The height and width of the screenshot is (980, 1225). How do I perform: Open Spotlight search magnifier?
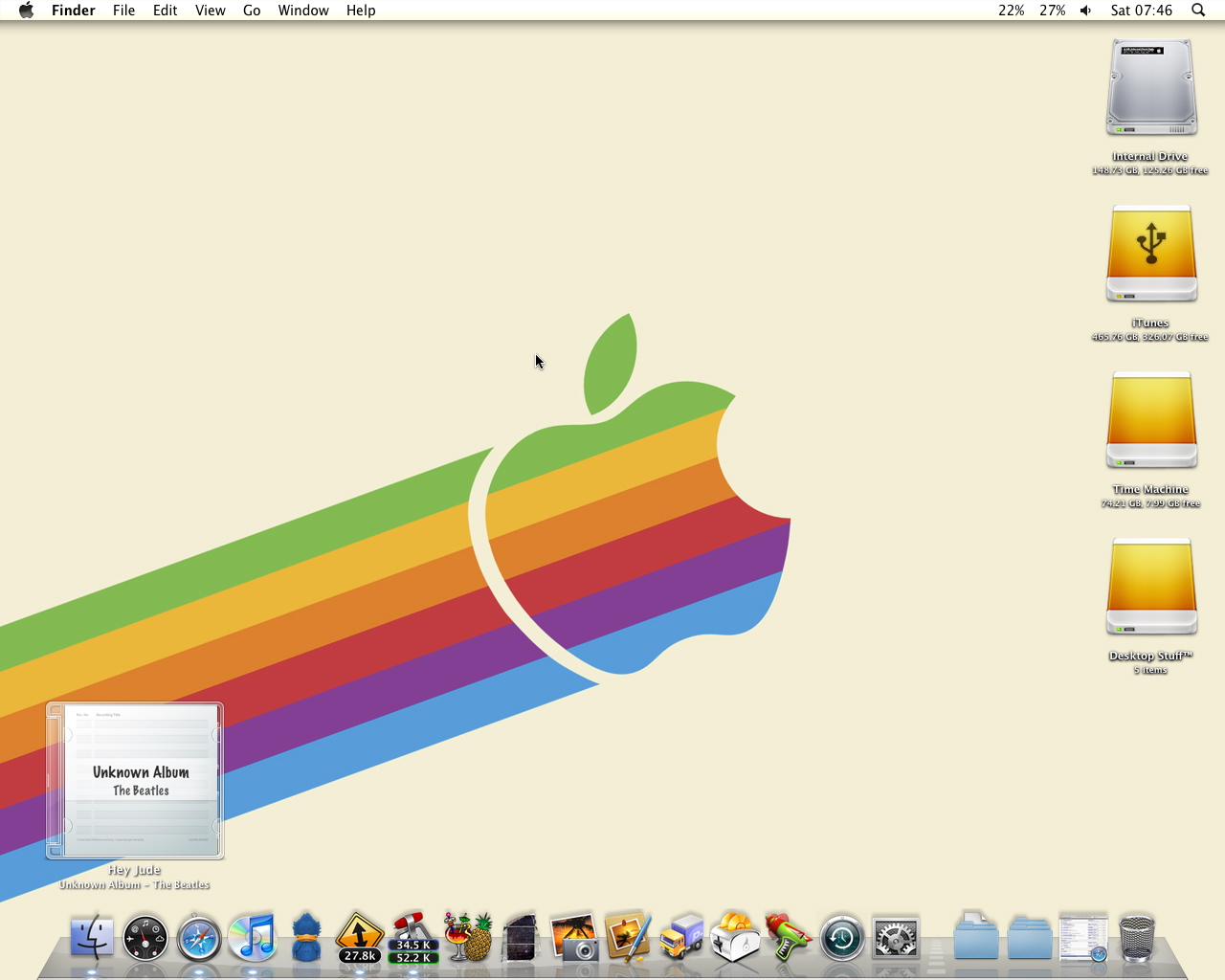pyautogui.click(x=1198, y=11)
